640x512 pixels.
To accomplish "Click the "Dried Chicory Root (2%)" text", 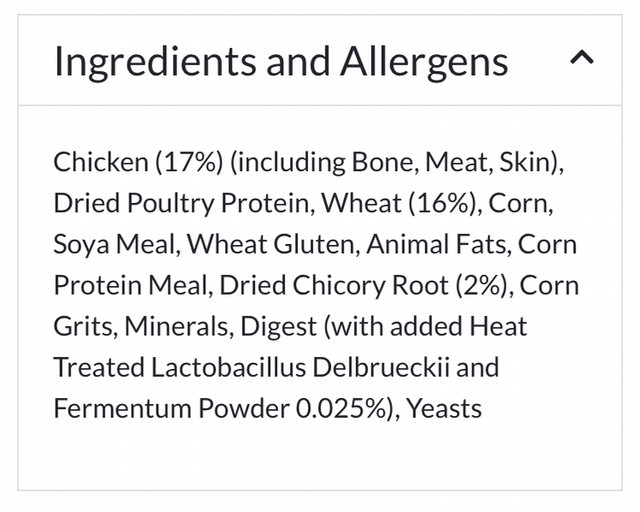I will click(354, 285).
